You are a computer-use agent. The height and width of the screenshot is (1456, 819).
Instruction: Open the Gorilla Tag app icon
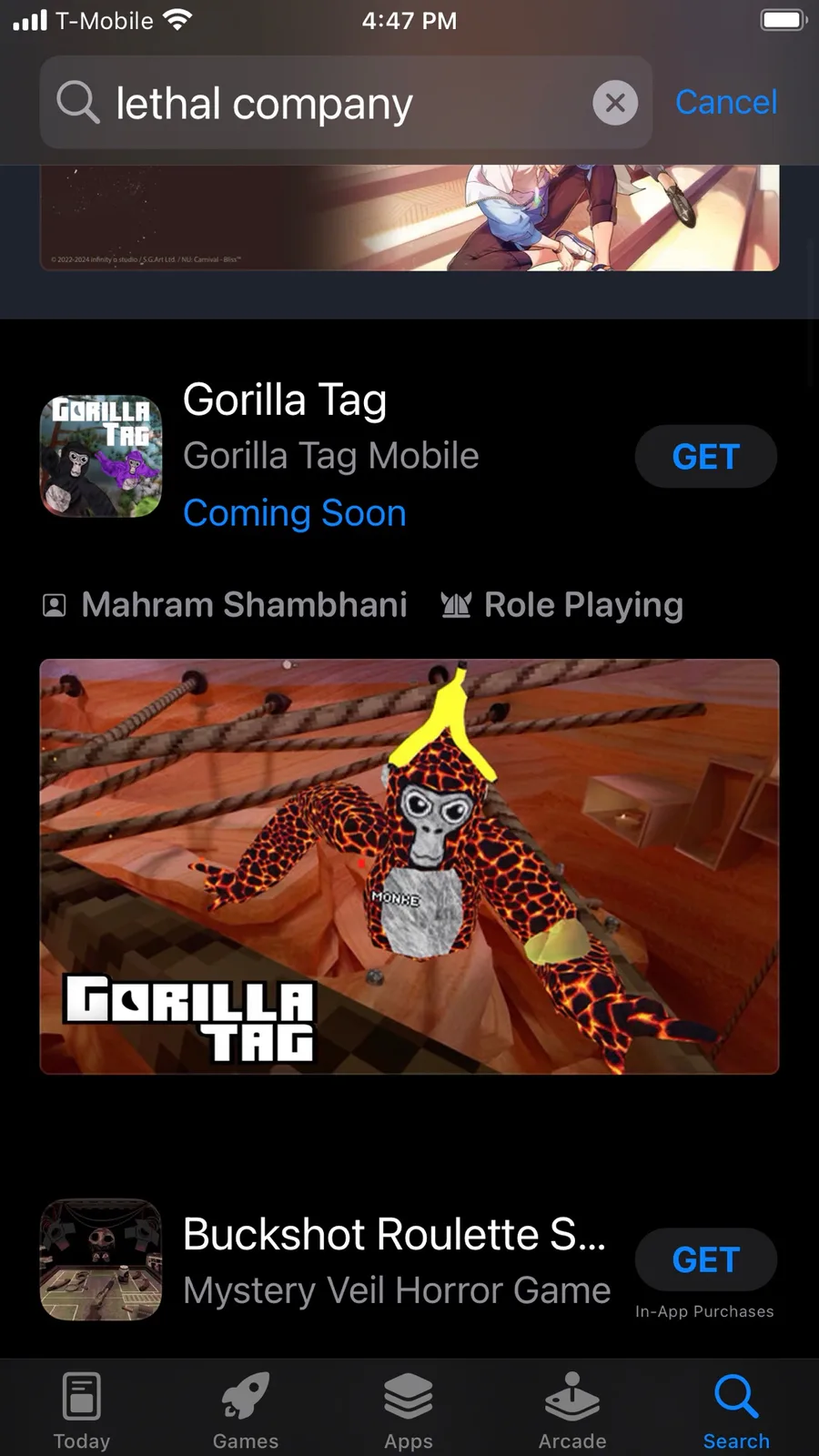click(101, 456)
